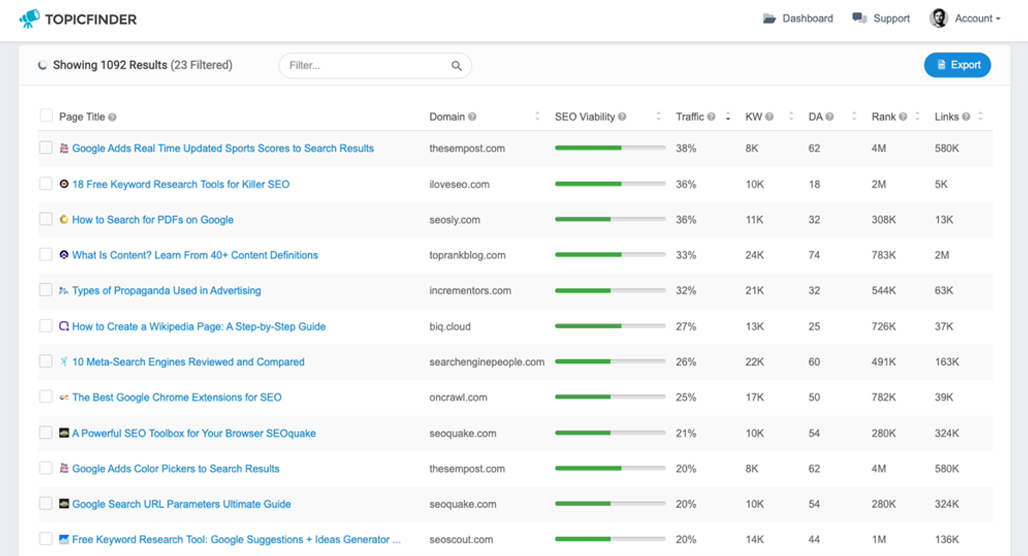Toggle the select-all checkbox in header

point(46,116)
